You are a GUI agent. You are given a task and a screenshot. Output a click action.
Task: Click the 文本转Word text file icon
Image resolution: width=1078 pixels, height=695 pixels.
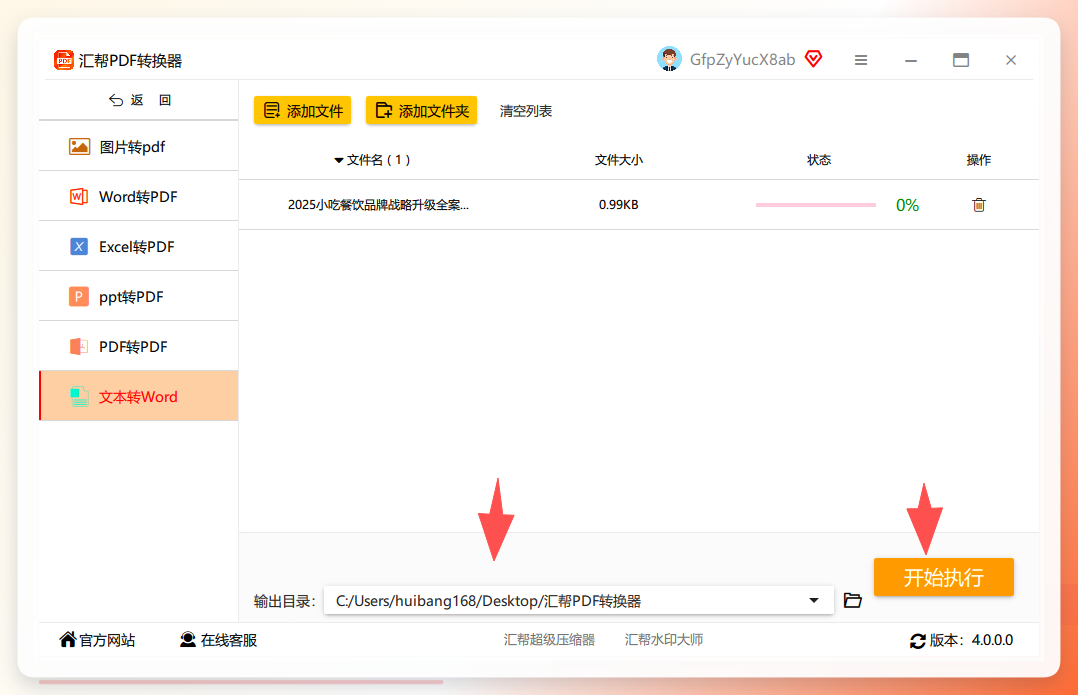[x=79, y=397]
